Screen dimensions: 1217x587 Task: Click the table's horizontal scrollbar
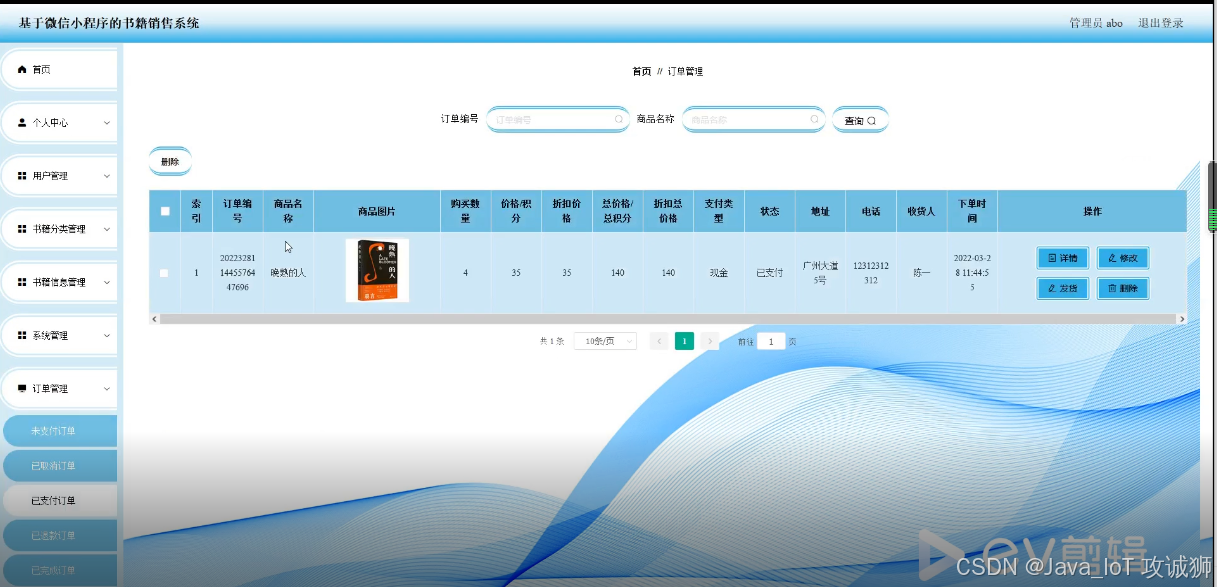click(x=668, y=319)
